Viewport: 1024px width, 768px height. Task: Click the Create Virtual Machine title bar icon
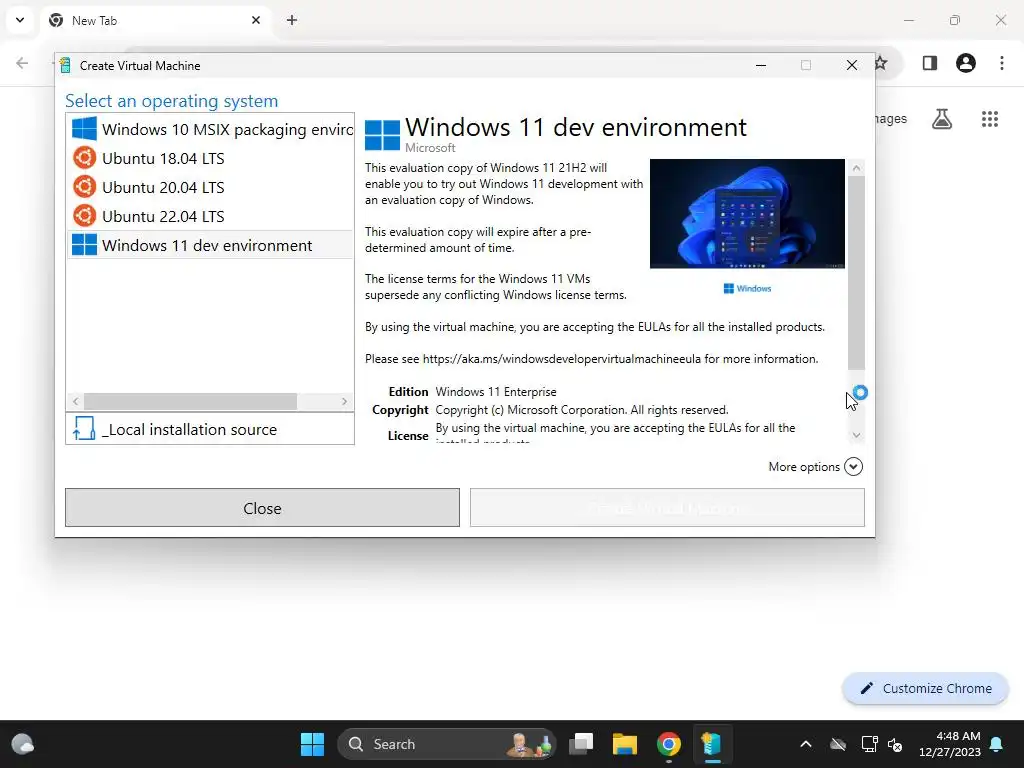click(x=65, y=65)
